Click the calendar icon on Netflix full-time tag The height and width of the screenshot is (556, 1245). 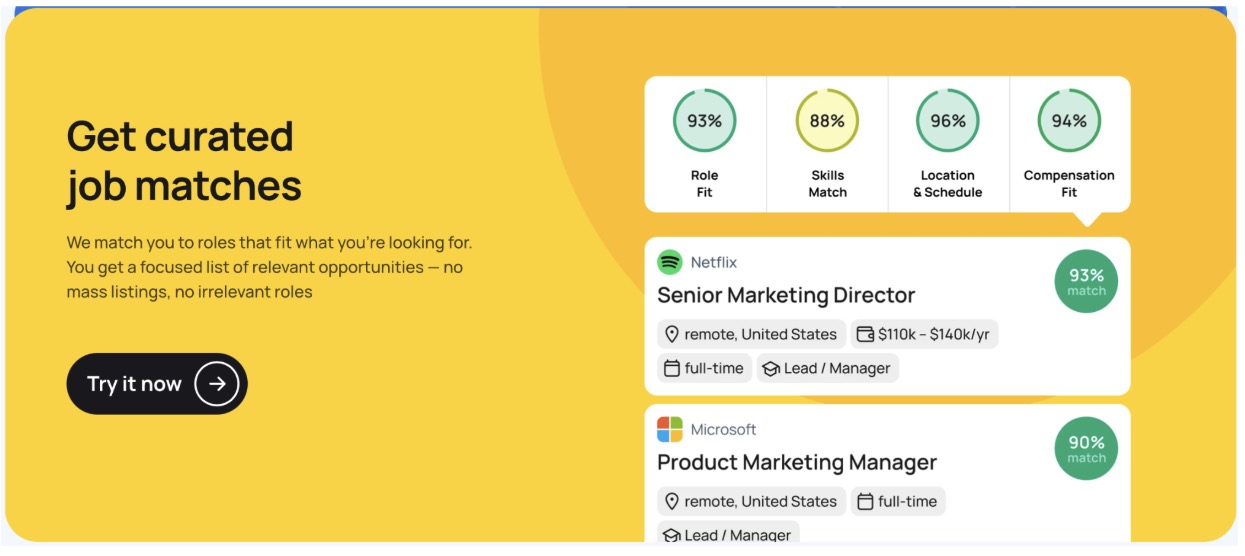pos(672,369)
